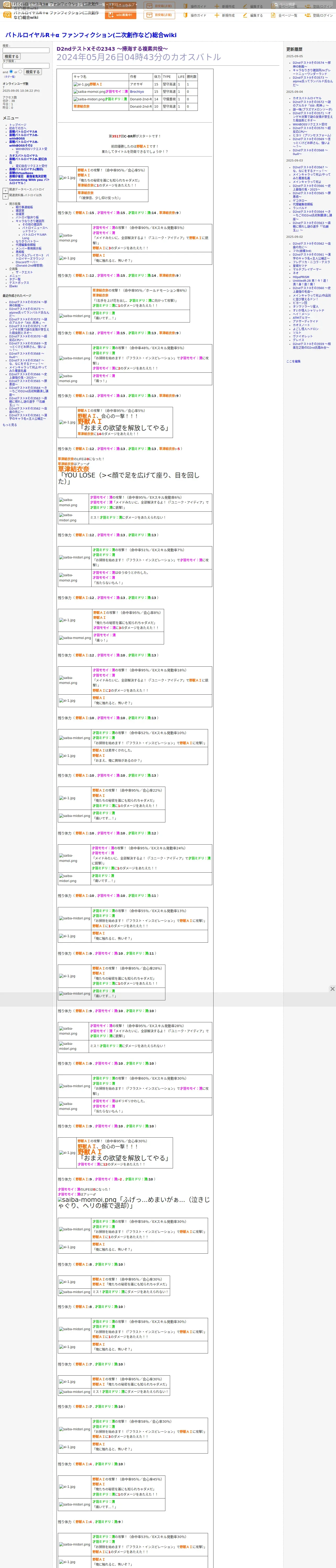Select the 'or' radio button for tag search
This screenshot has height=1568, width=336.
tap(21, 72)
